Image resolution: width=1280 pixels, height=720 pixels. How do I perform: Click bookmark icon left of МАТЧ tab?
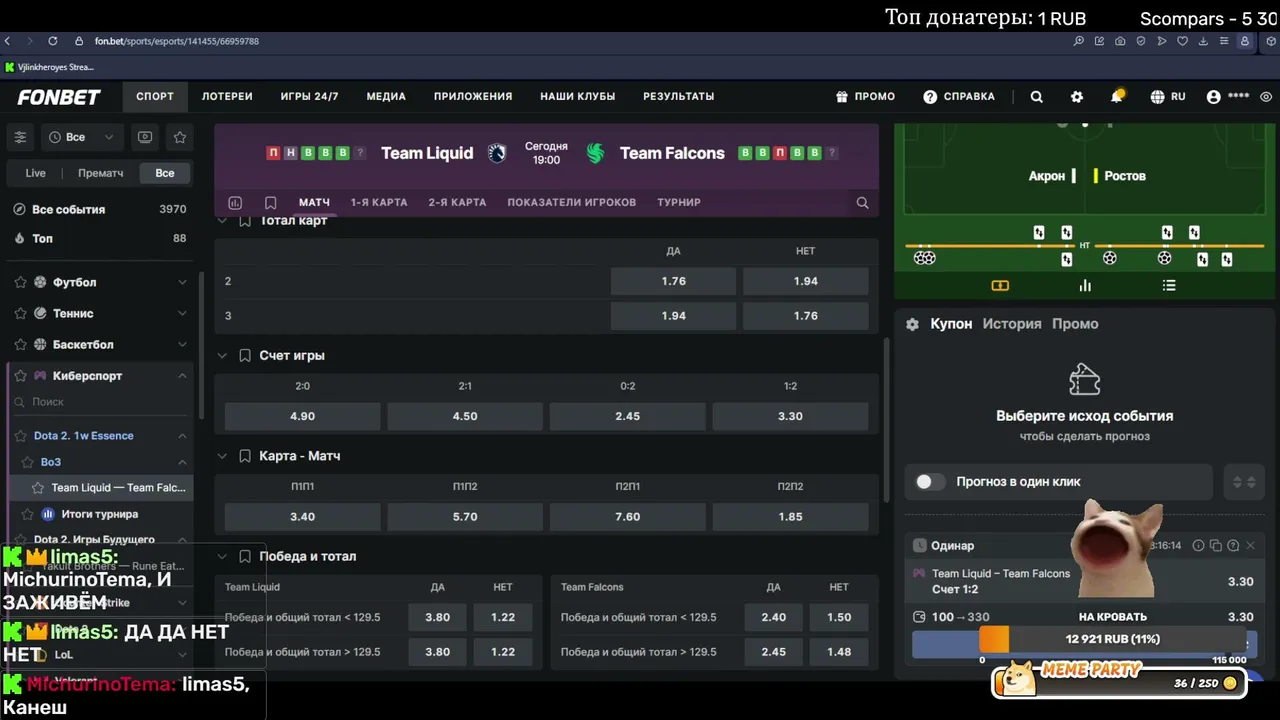(x=270, y=202)
